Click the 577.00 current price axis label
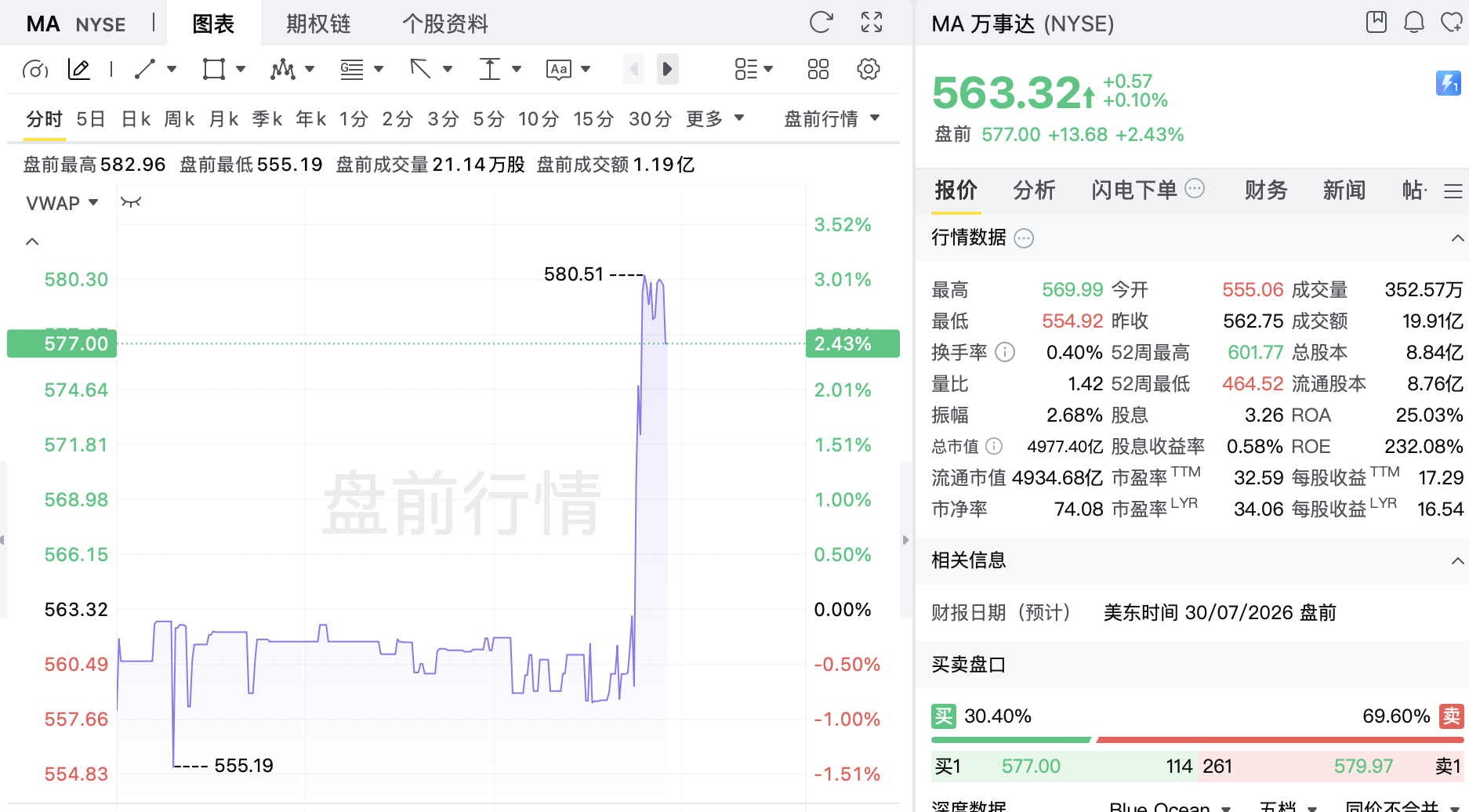This screenshot has width=1469, height=812. (62, 343)
